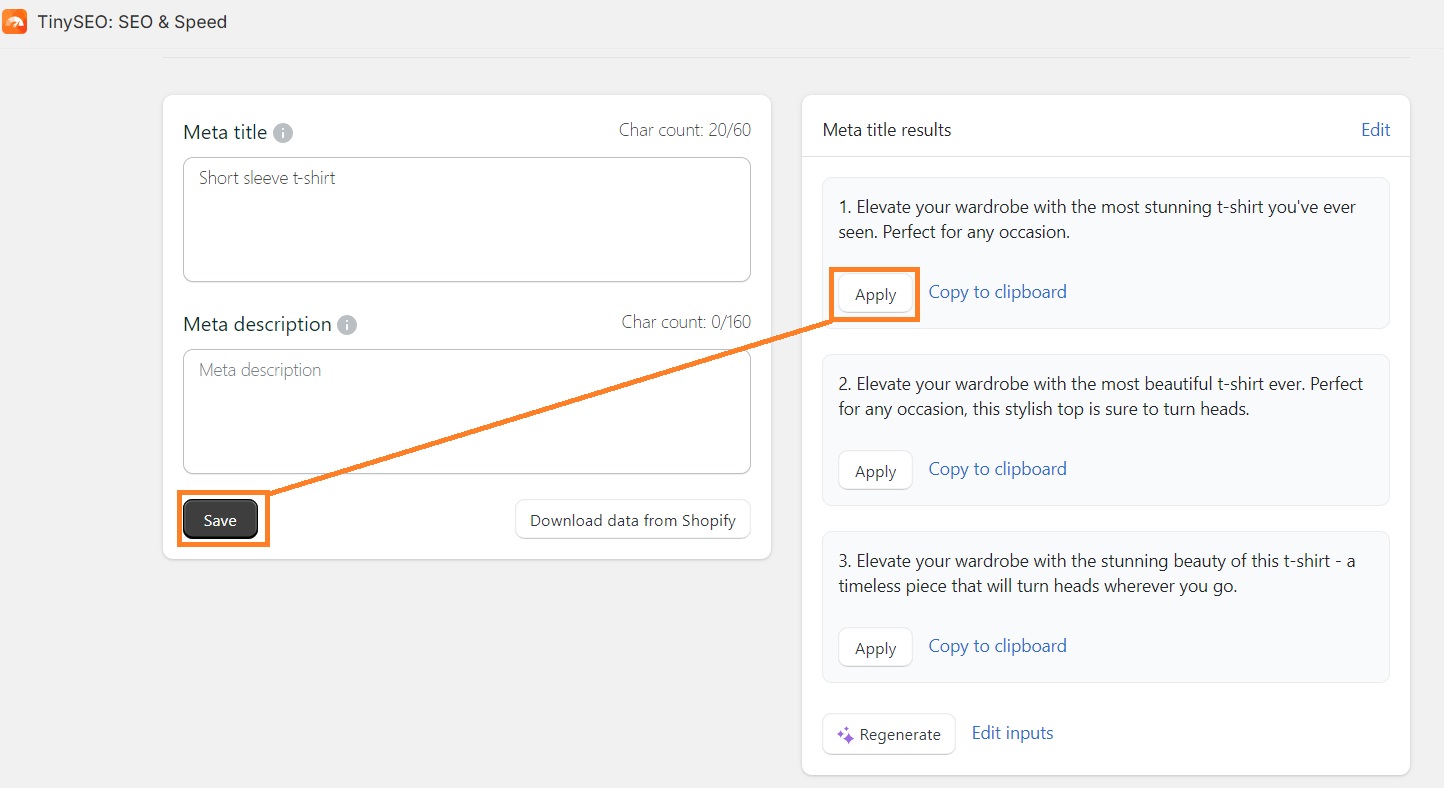
Task: Regenerate the meta title suggestions
Action: (888, 734)
